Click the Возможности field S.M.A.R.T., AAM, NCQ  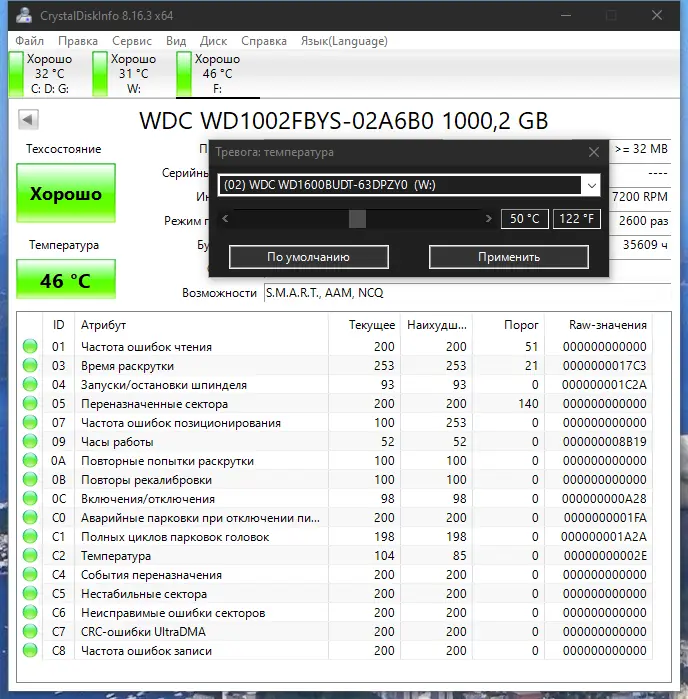click(467, 293)
